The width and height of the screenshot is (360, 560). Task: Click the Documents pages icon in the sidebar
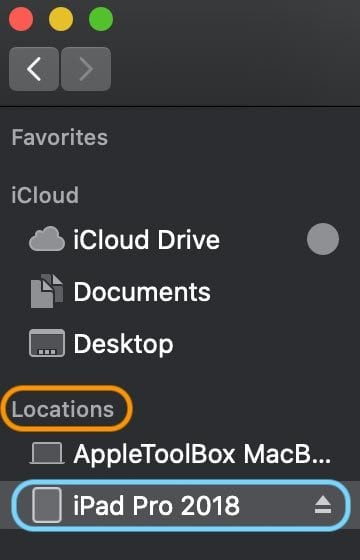coord(47,291)
